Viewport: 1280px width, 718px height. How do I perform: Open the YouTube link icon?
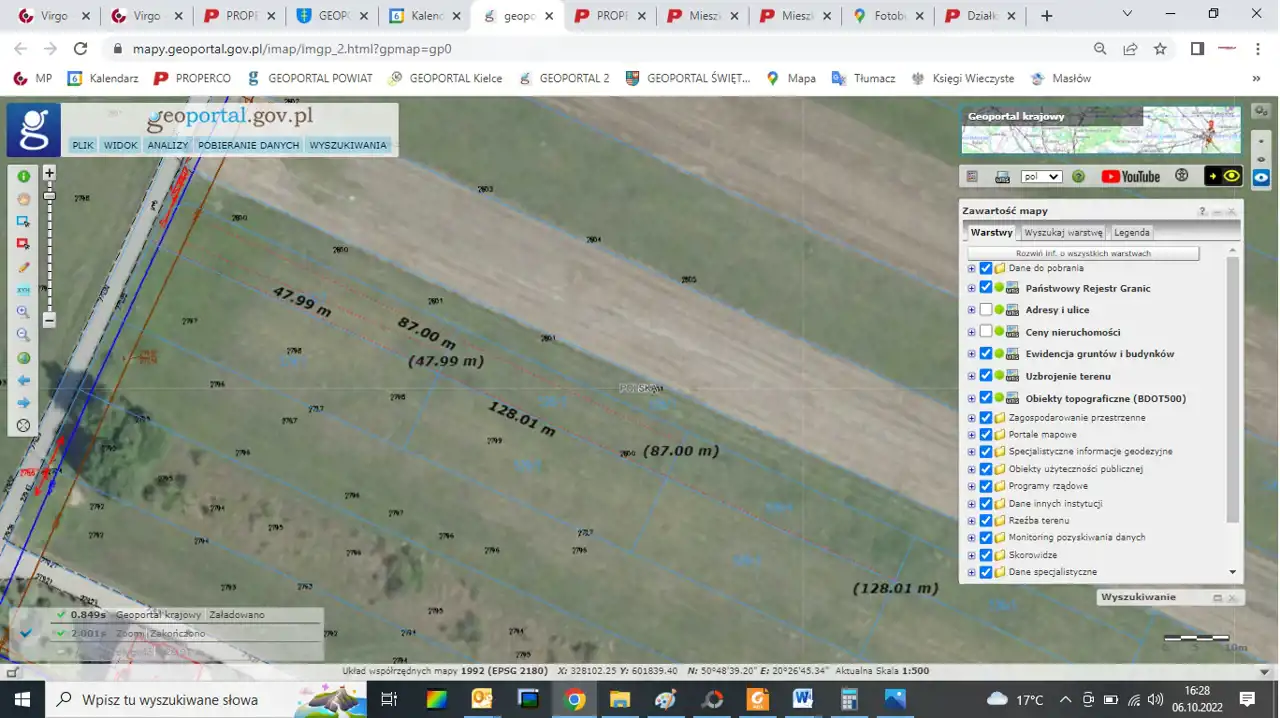tap(1130, 177)
